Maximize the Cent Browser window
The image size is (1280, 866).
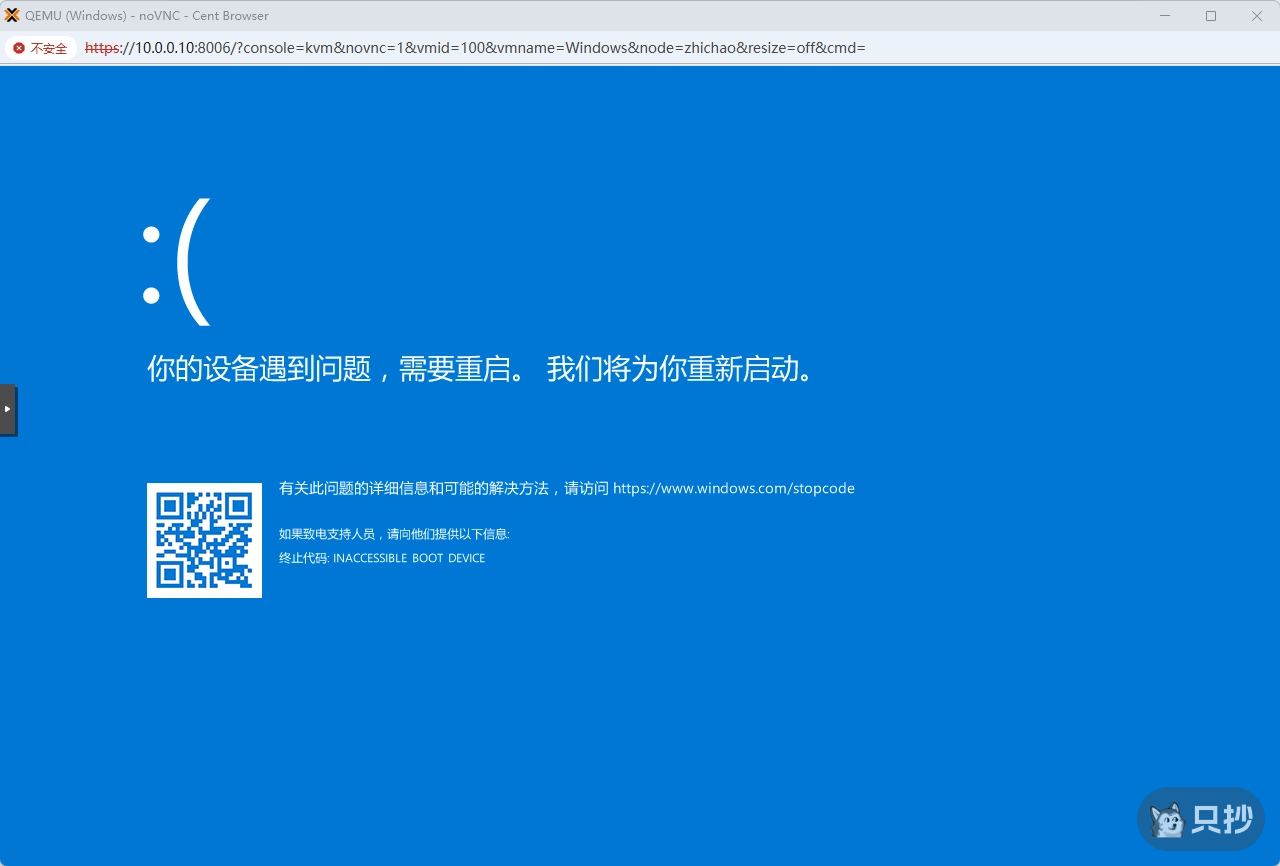1211,15
